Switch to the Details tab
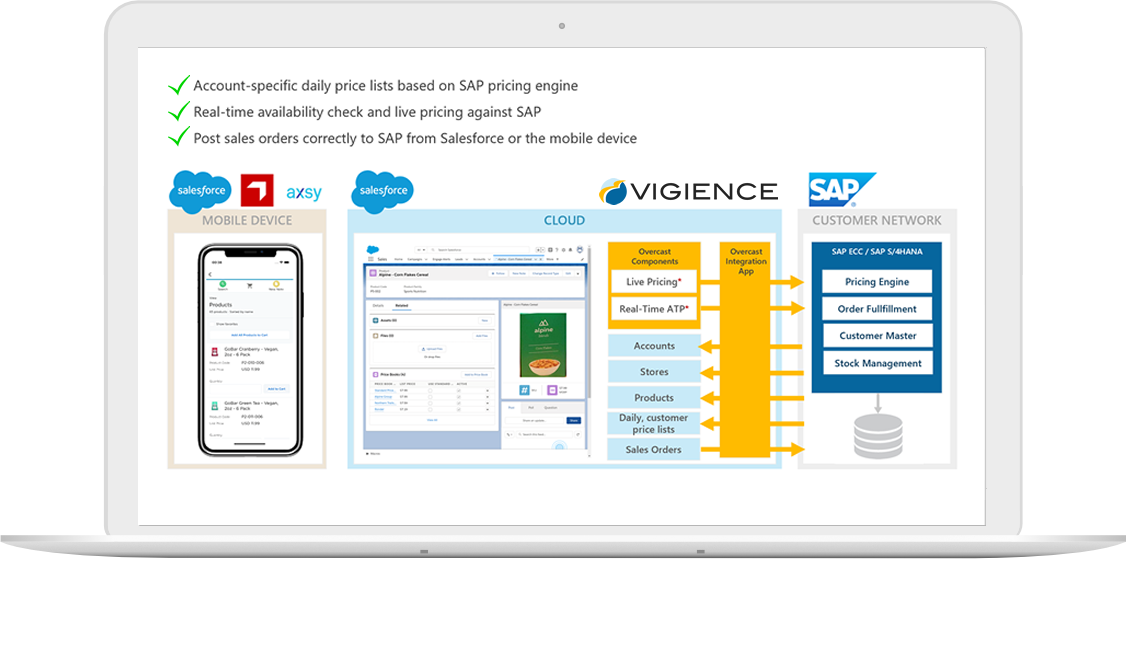Screen dimensions: 1126x650 [378, 306]
